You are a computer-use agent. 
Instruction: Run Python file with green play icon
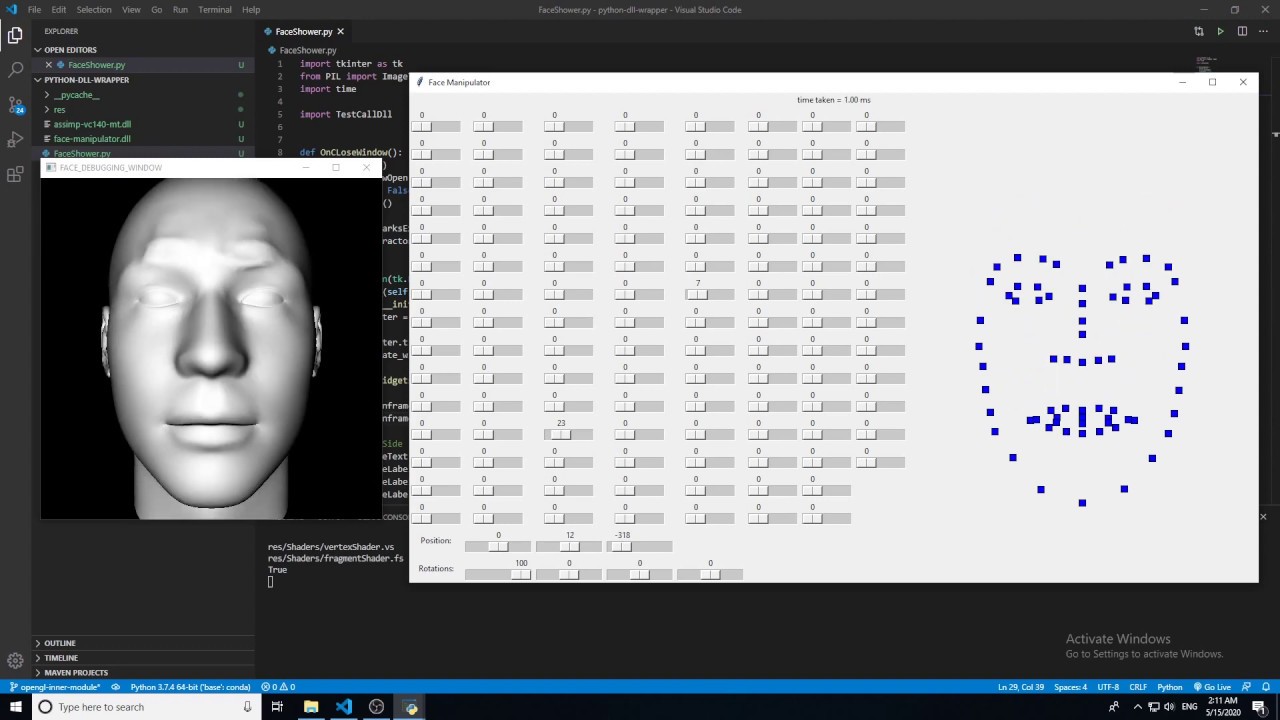(x=1220, y=31)
